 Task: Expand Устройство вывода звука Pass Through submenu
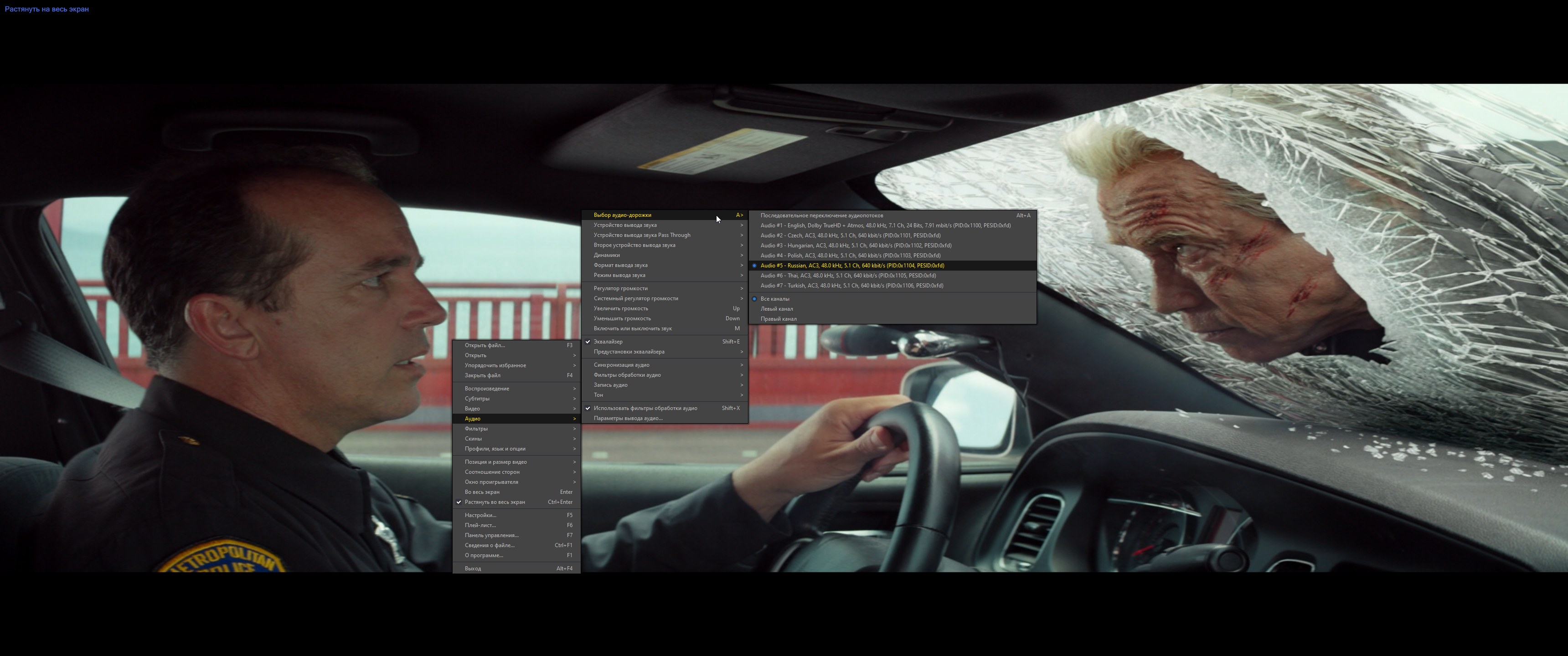pyautogui.click(x=665, y=235)
